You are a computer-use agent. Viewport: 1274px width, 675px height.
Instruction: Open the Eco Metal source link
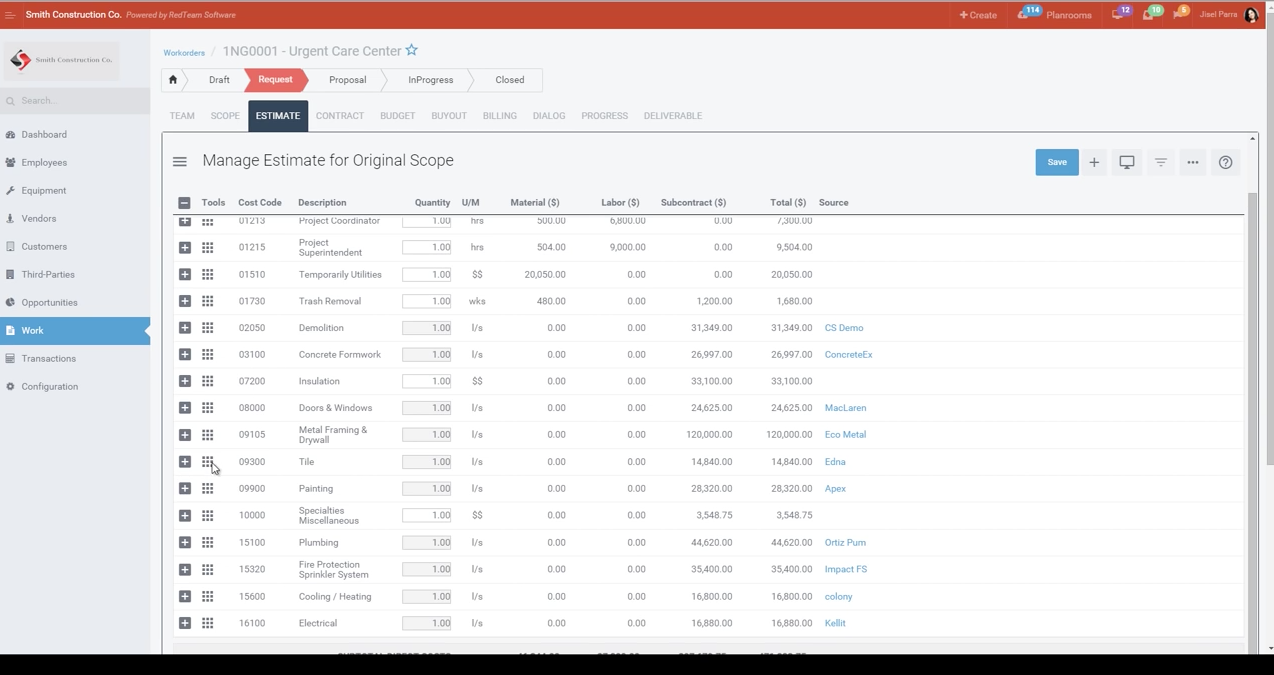[x=845, y=435]
